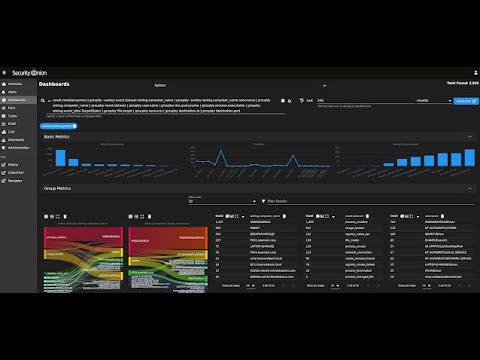Screen dimensions: 480x360
Task: Maximize the event.dataset sankey diagram
Action: pyautogui.click(x=58, y=217)
